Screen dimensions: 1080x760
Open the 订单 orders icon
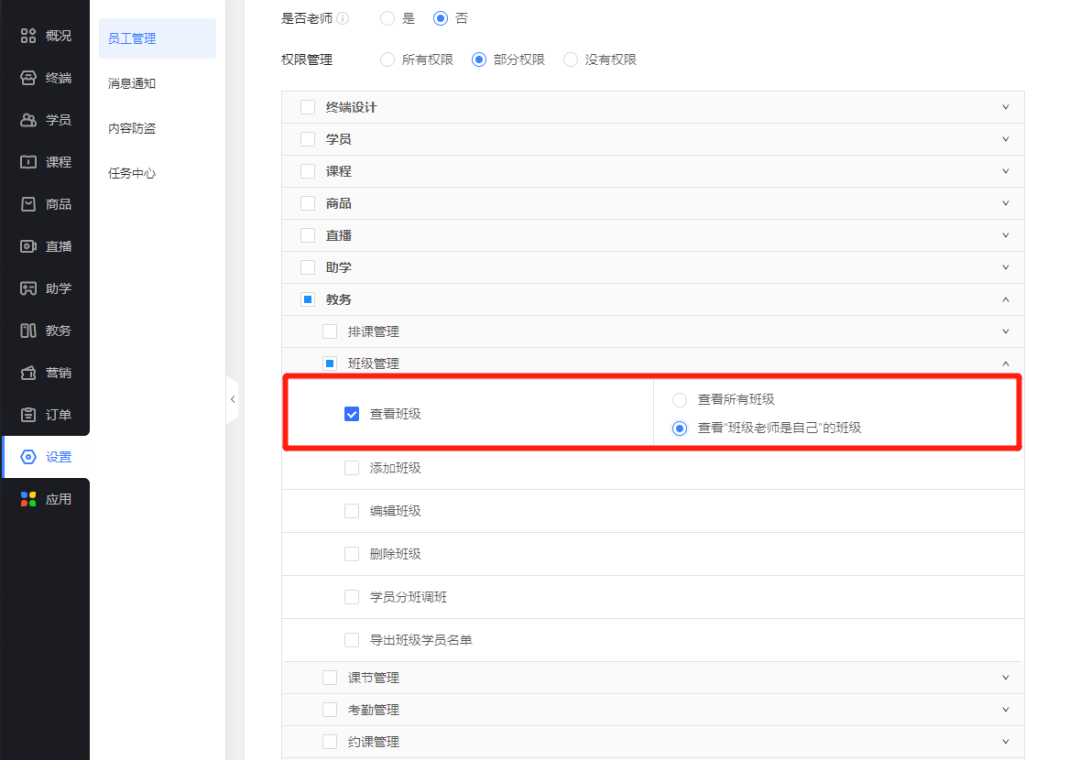(x=44, y=414)
